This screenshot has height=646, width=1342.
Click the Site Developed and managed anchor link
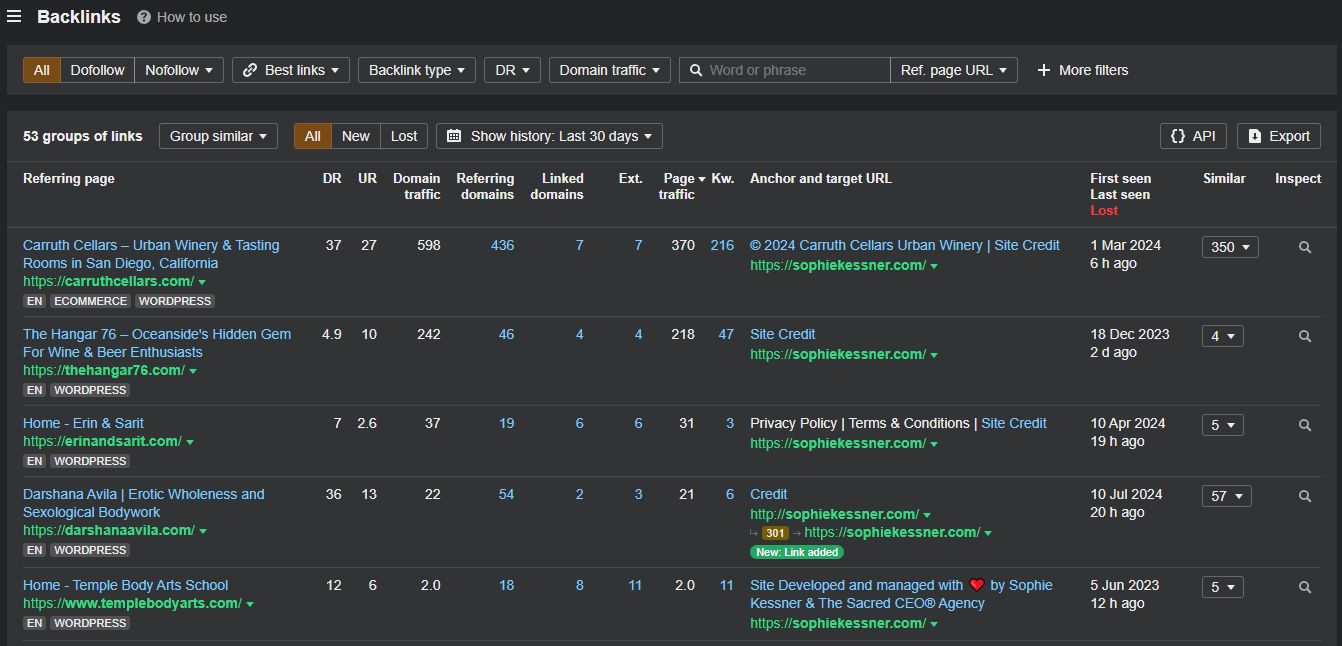click(901, 594)
